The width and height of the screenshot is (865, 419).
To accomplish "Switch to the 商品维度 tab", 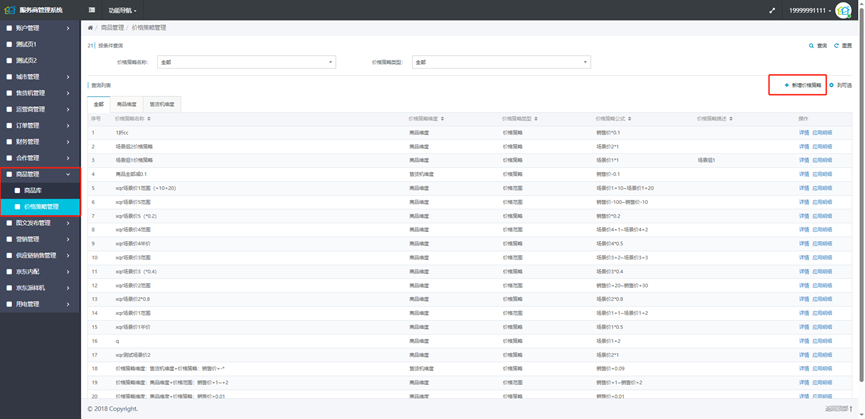I will coord(126,104).
